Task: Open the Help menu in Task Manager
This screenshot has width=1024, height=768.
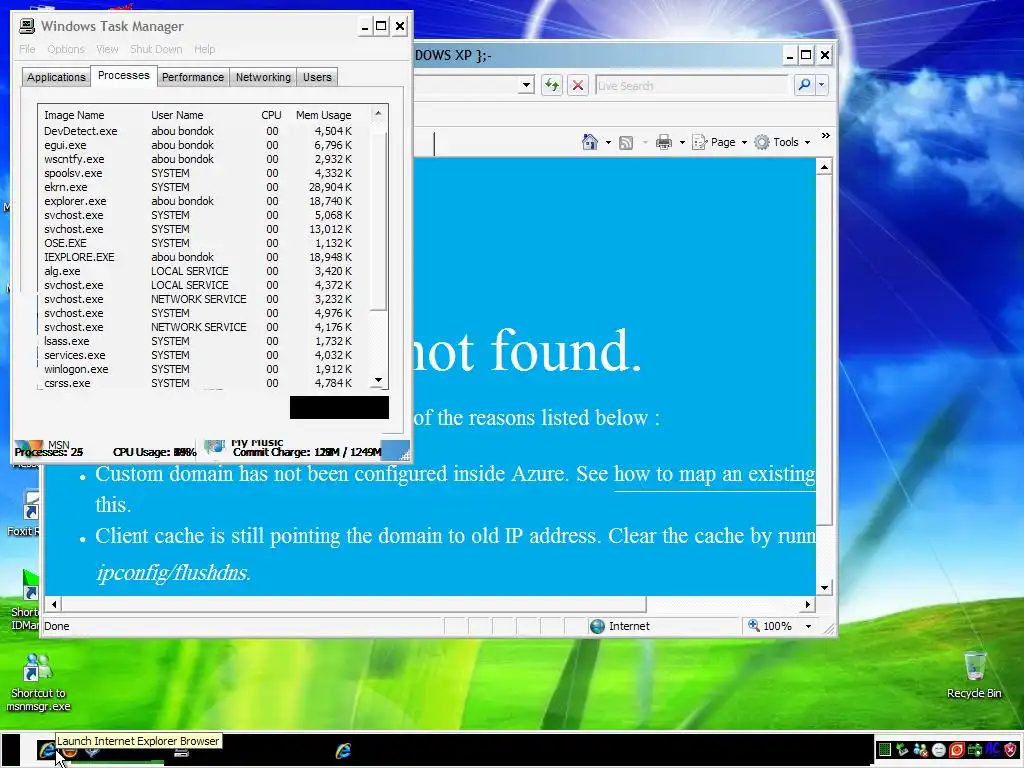Action: [204, 49]
